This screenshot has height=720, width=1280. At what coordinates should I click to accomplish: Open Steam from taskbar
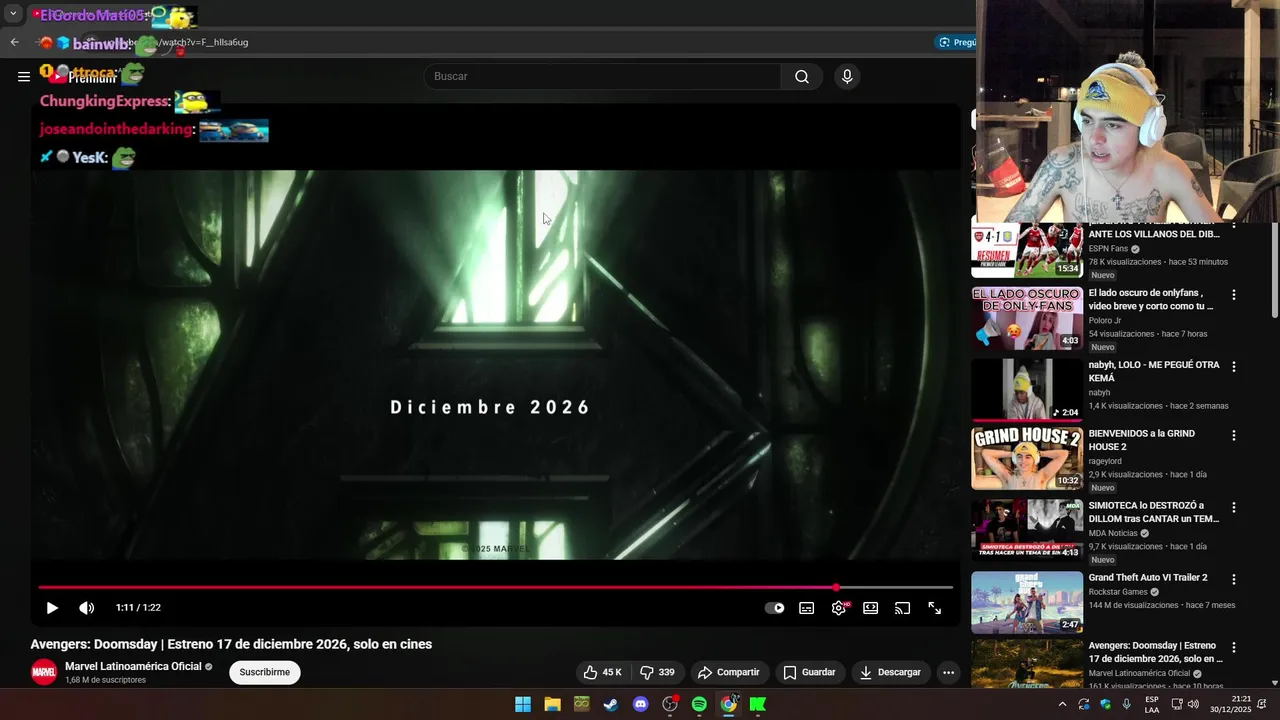[x=611, y=704]
